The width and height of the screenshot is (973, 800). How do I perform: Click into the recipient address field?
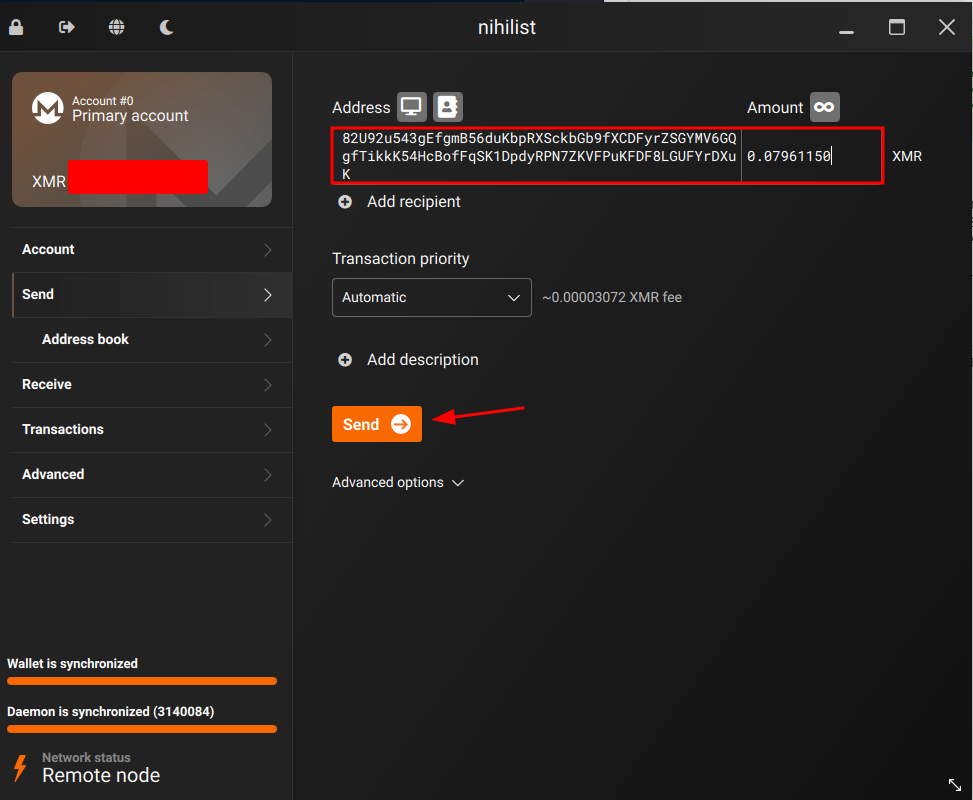[x=537, y=156]
